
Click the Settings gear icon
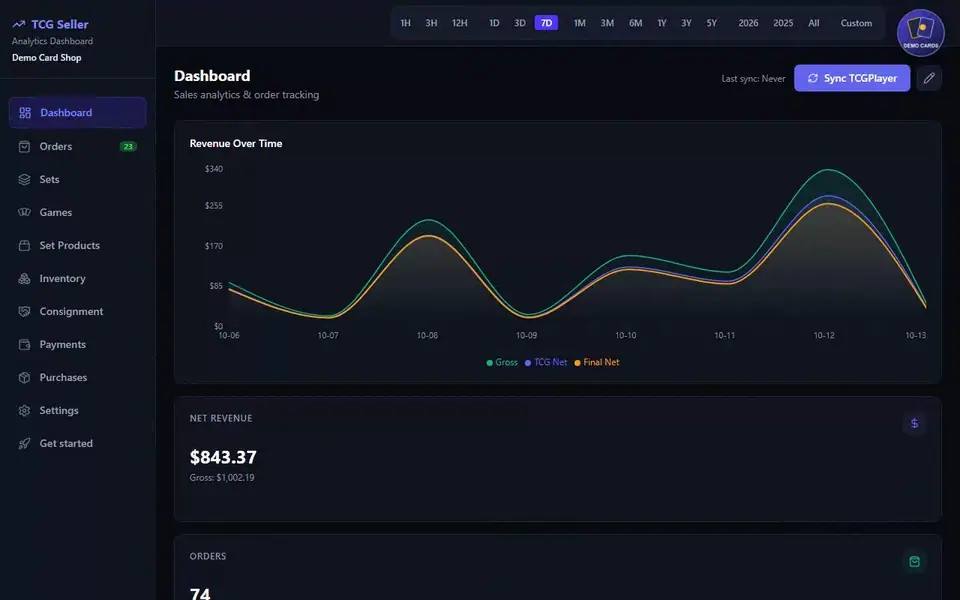pyautogui.click(x=24, y=411)
